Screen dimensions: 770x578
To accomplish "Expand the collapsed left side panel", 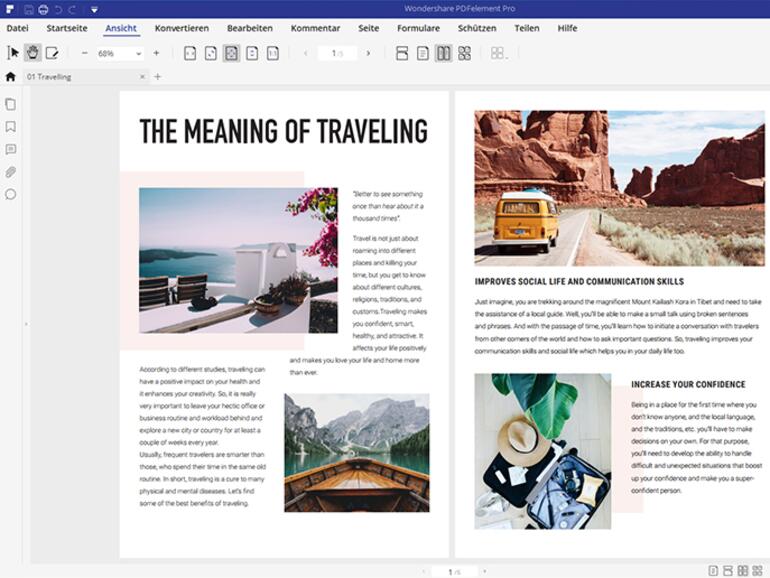I will pos(25,325).
